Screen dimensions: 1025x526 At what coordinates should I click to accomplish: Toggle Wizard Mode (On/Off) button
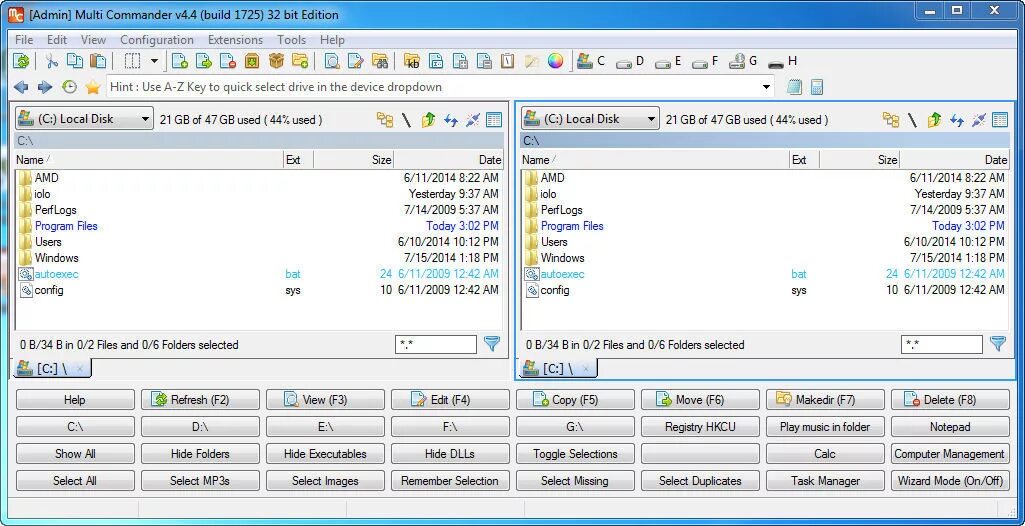click(950, 481)
